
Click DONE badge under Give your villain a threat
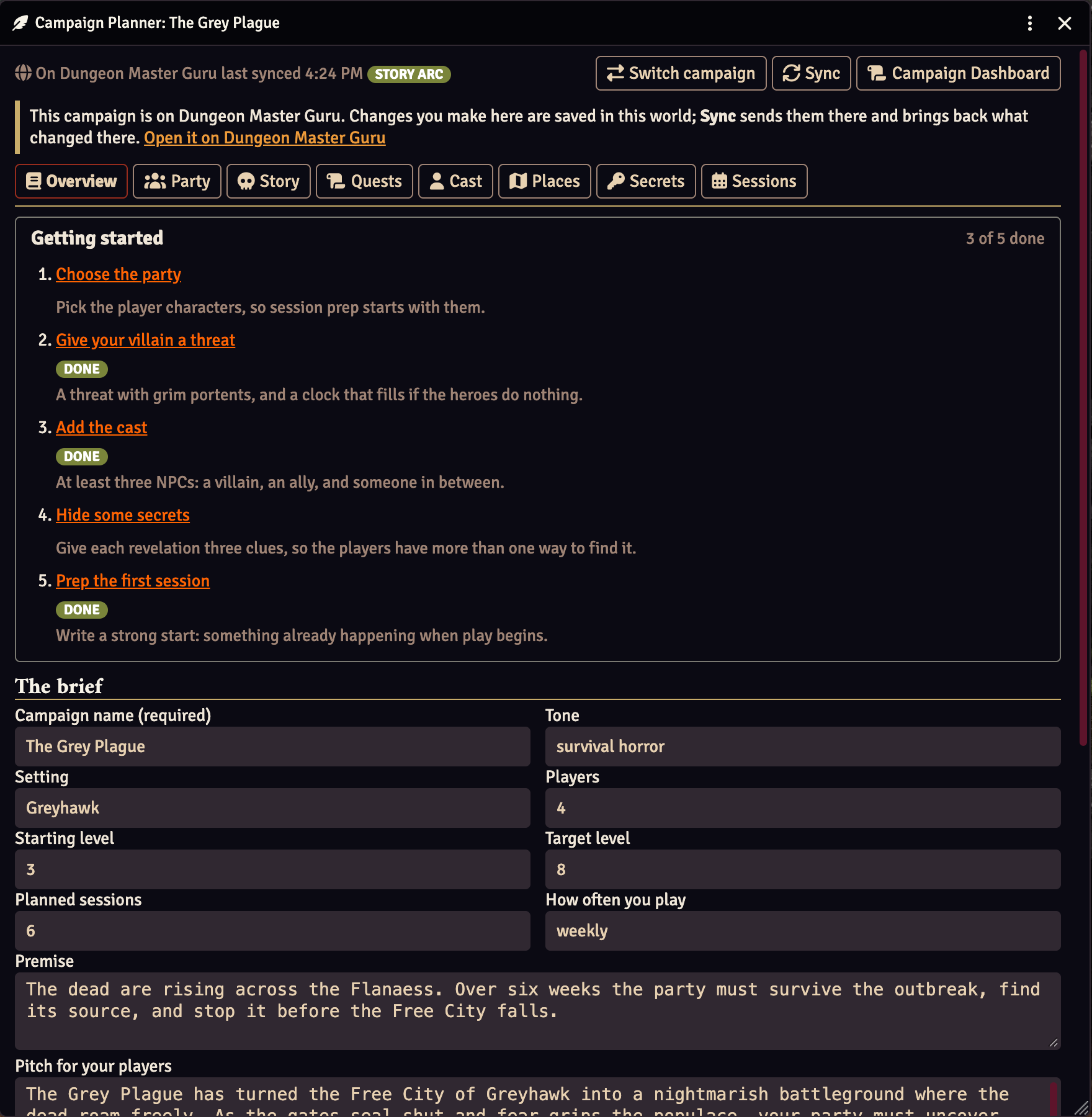click(82, 369)
